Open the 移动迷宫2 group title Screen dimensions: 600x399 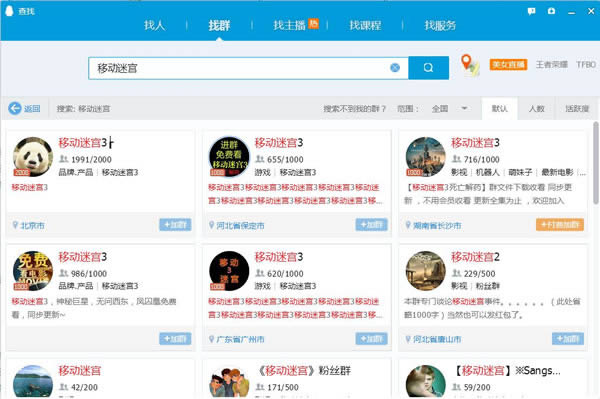click(x=475, y=257)
